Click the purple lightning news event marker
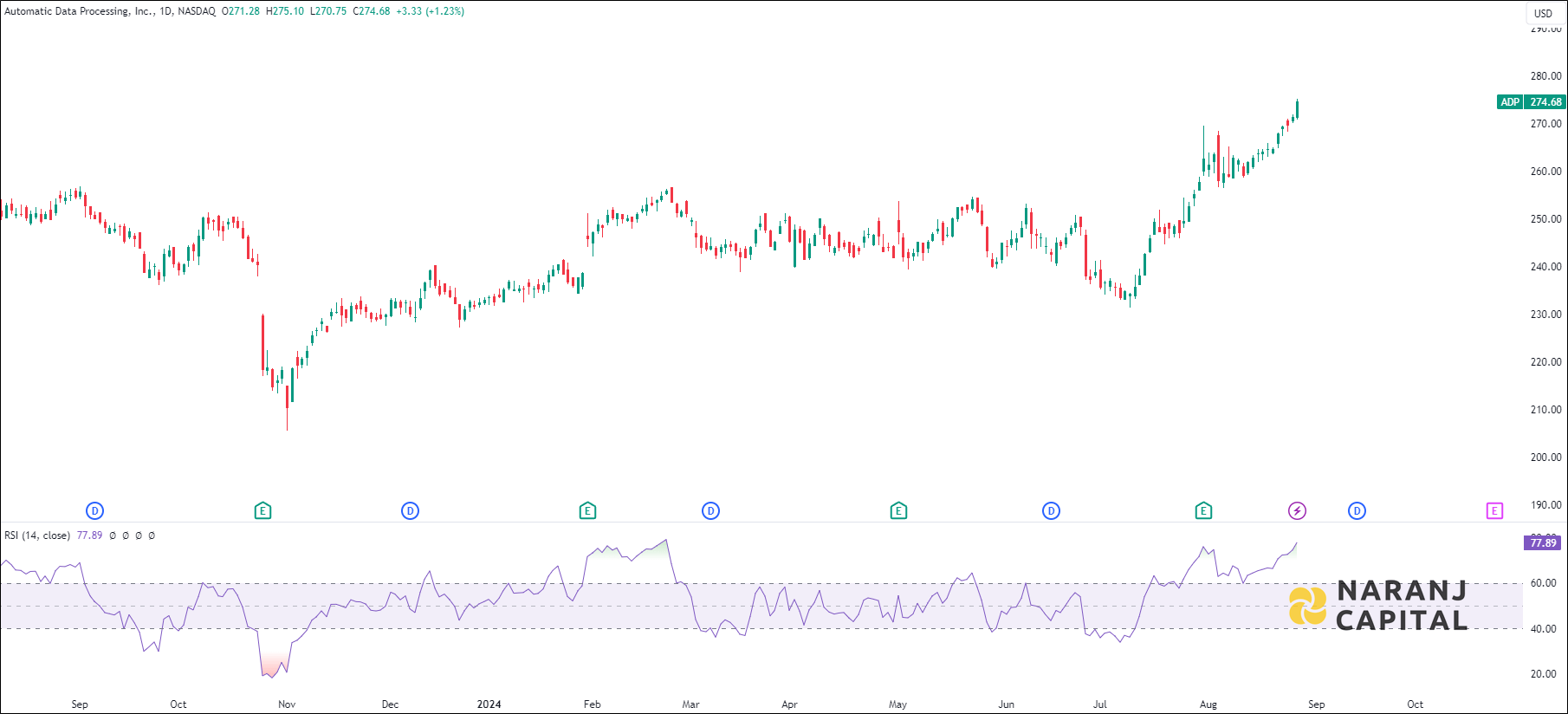 [x=1297, y=511]
